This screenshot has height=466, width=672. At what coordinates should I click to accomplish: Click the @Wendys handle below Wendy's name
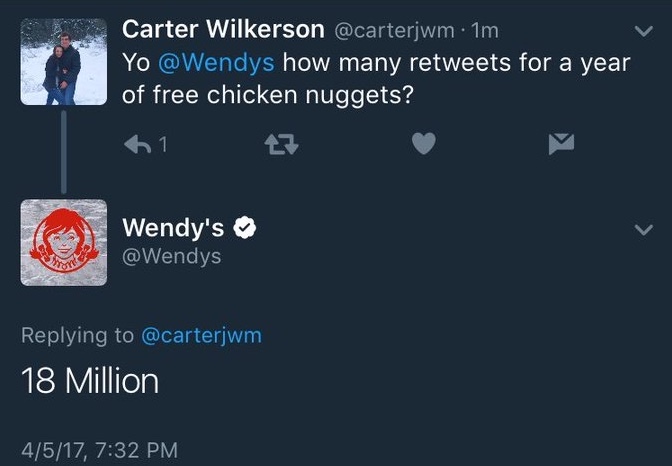[171, 257]
